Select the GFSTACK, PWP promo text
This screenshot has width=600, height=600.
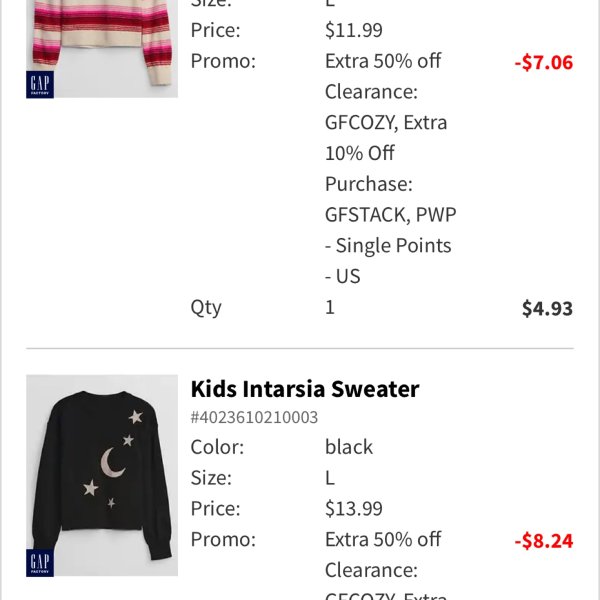[390, 215]
